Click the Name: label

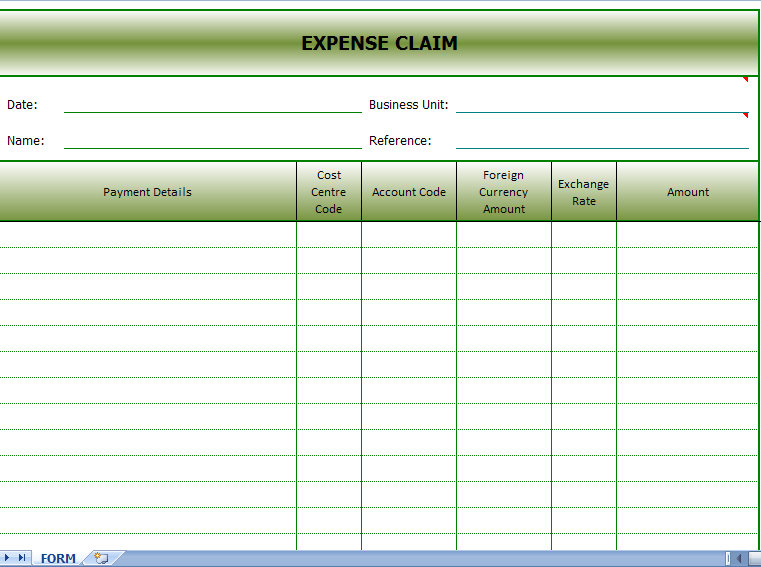[x=25, y=140]
